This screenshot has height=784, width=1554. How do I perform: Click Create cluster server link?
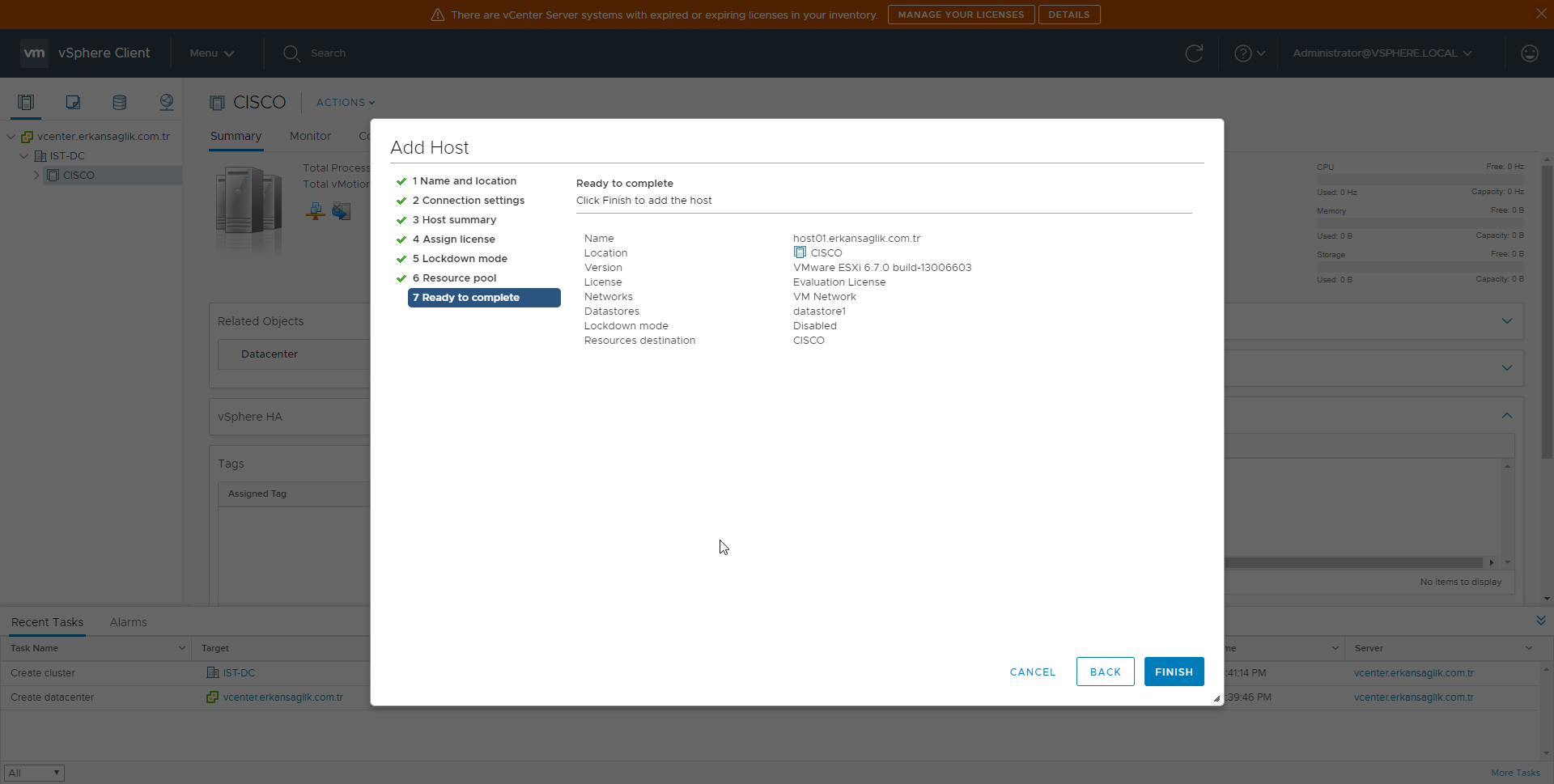click(1413, 673)
